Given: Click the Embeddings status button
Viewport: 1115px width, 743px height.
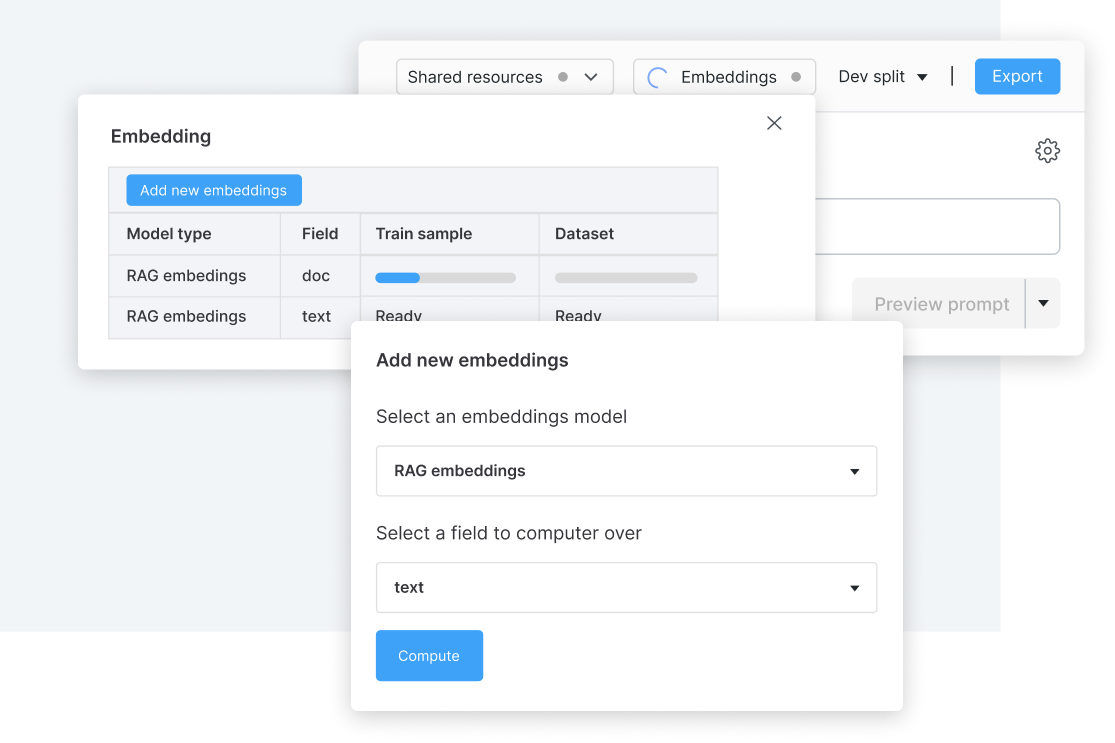Looking at the screenshot, I should coord(724,77).
